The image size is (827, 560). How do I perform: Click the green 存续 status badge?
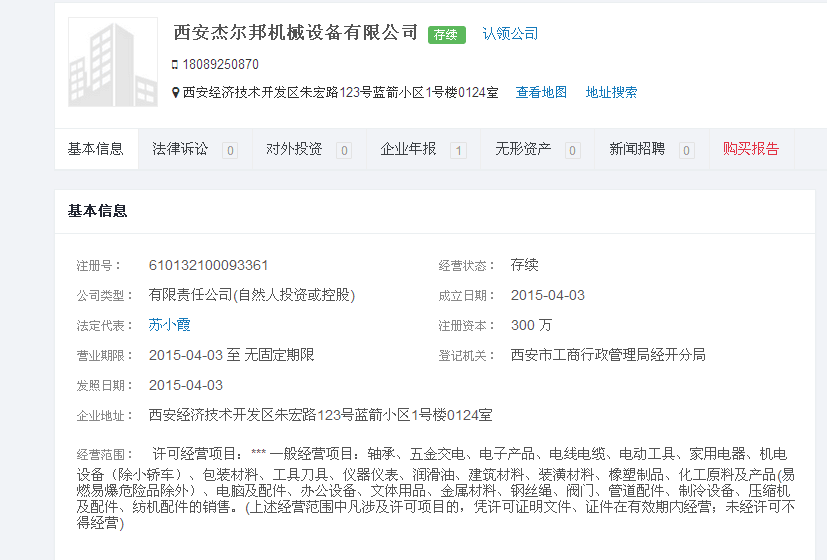447,34
